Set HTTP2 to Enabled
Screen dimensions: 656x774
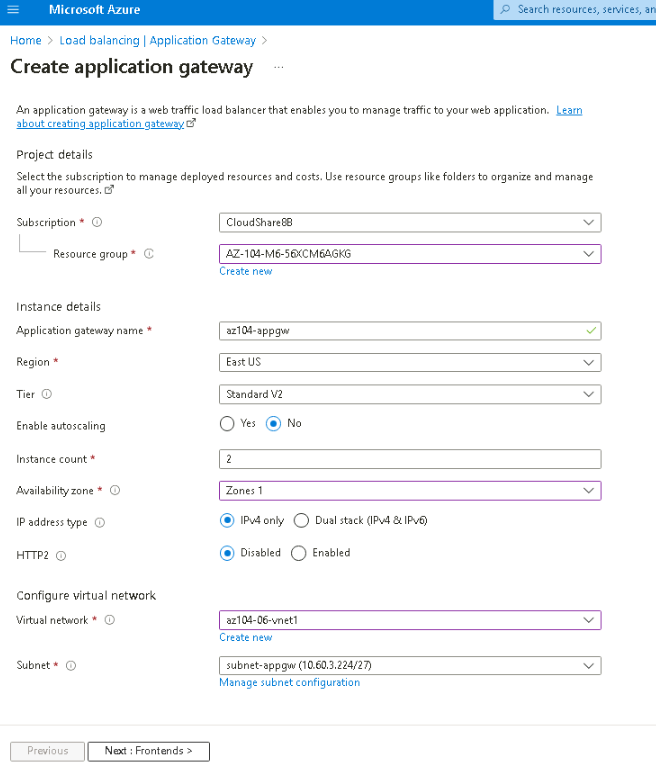[299, 553]
